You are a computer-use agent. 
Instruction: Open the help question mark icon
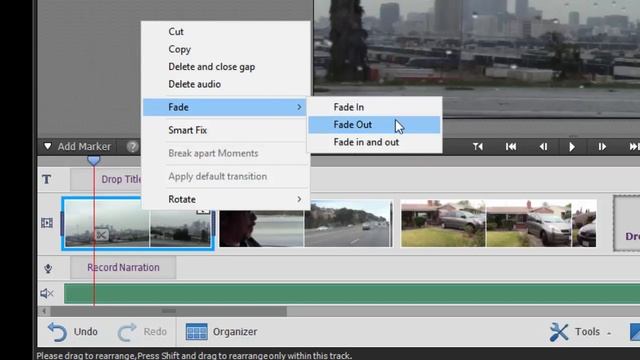(x=132, y=147)
